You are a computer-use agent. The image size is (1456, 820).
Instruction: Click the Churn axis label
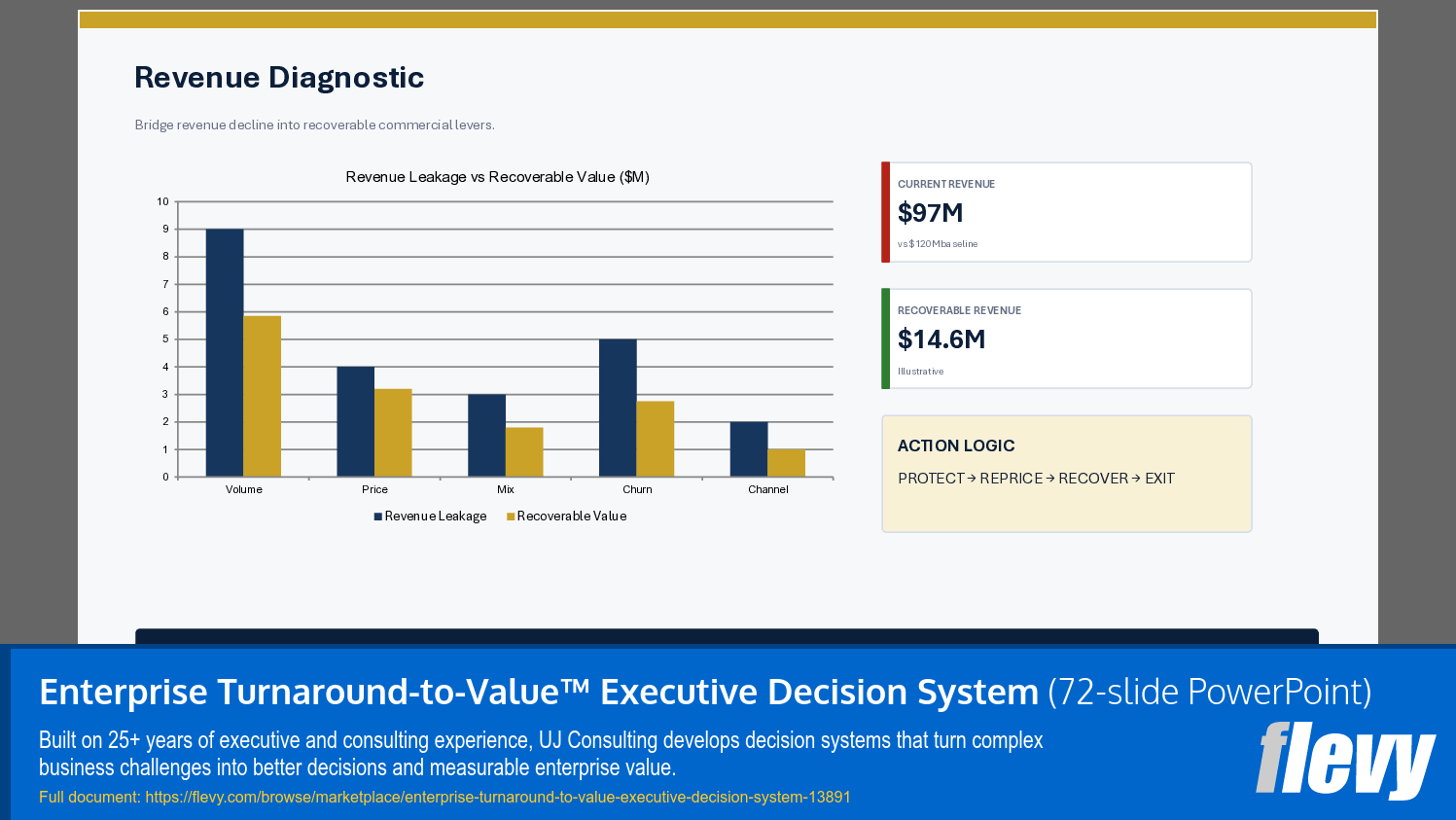pyautogui.click(x=637, y=489)
